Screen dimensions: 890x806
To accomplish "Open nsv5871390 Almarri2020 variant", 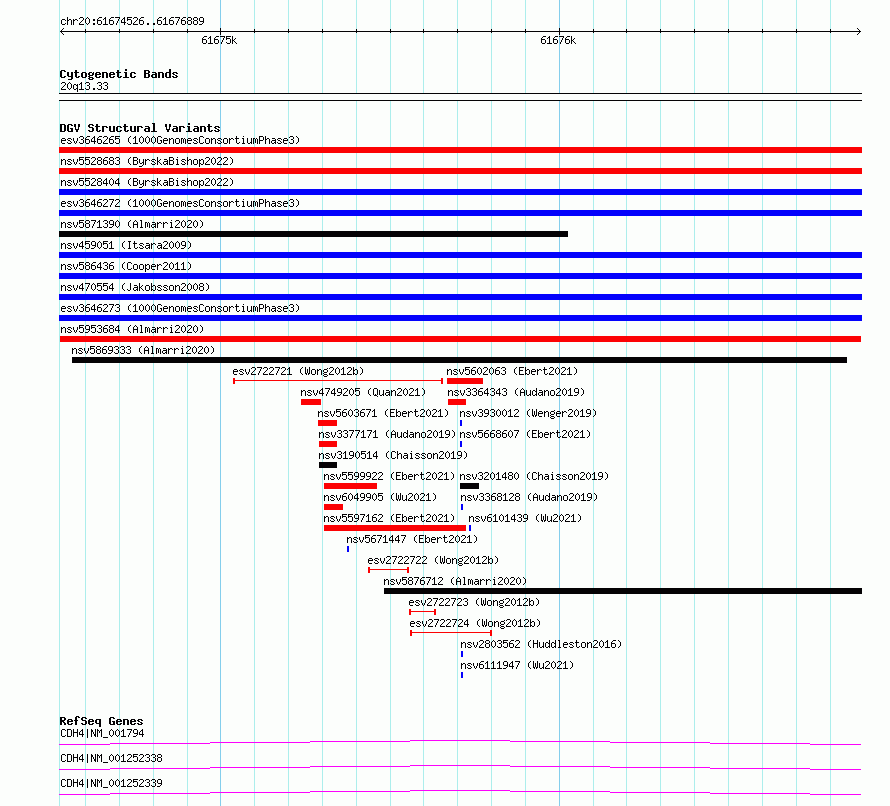I will (132, 224).
